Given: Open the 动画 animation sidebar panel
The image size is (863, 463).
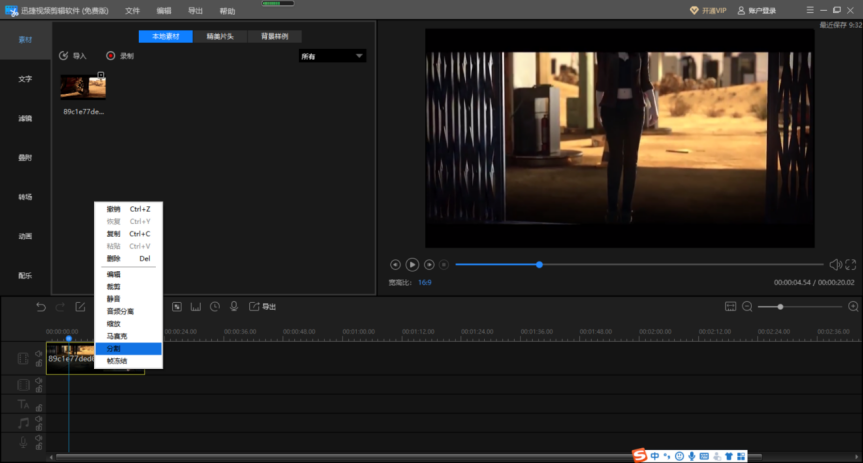Looking at the screenshot, I should [x=25, y=236].
